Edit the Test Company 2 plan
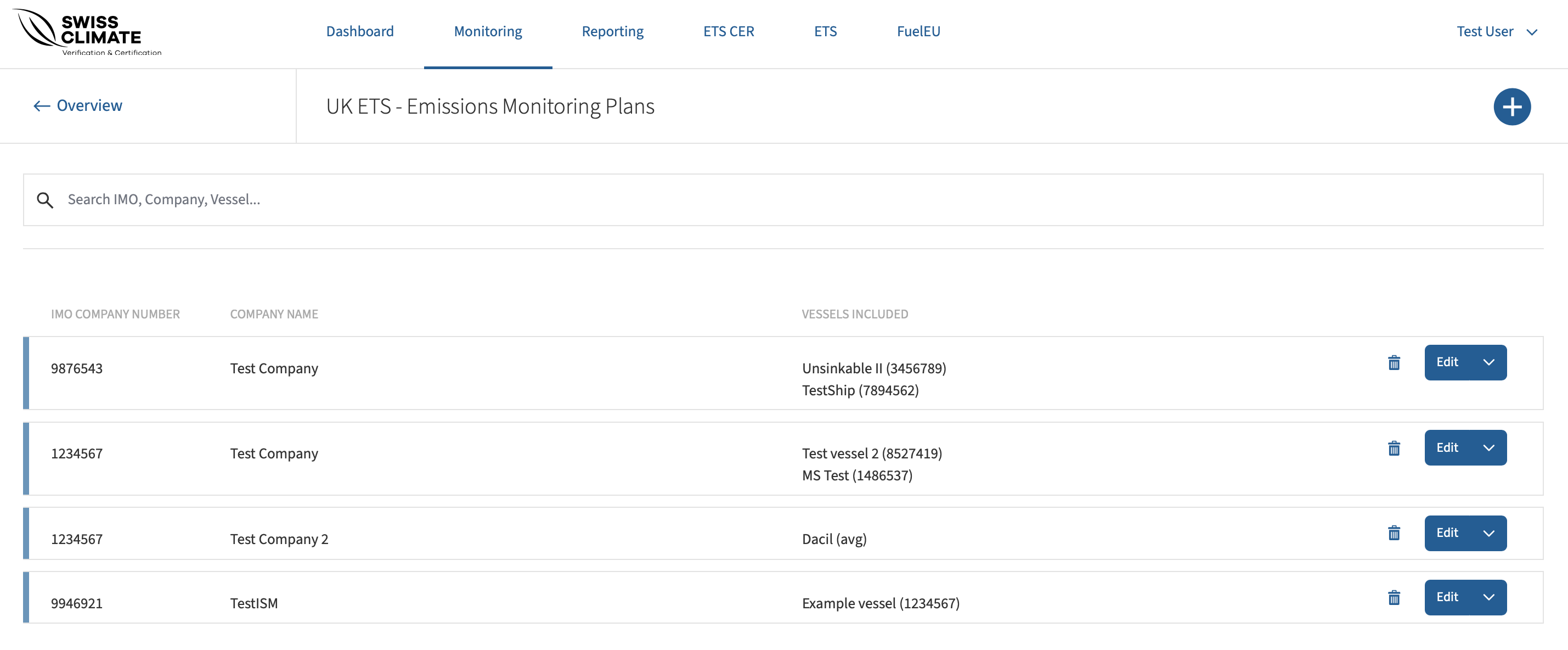Image resolution: width=1568 pixels, height=650 pixels. (x=1447, y=533)
